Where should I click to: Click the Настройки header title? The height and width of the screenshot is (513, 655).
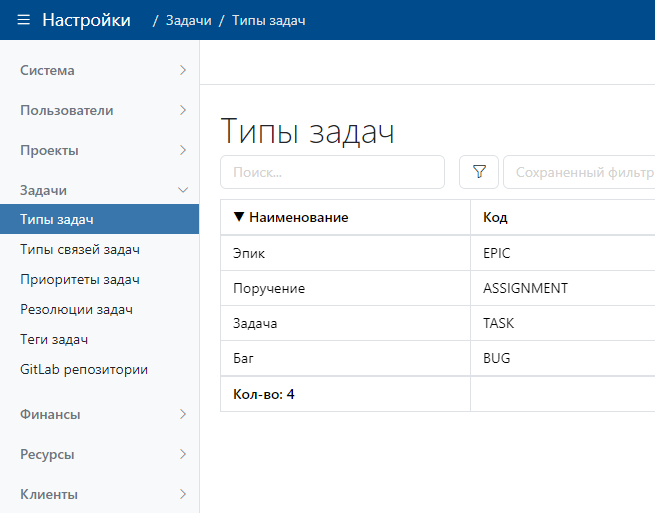point(86,20)
